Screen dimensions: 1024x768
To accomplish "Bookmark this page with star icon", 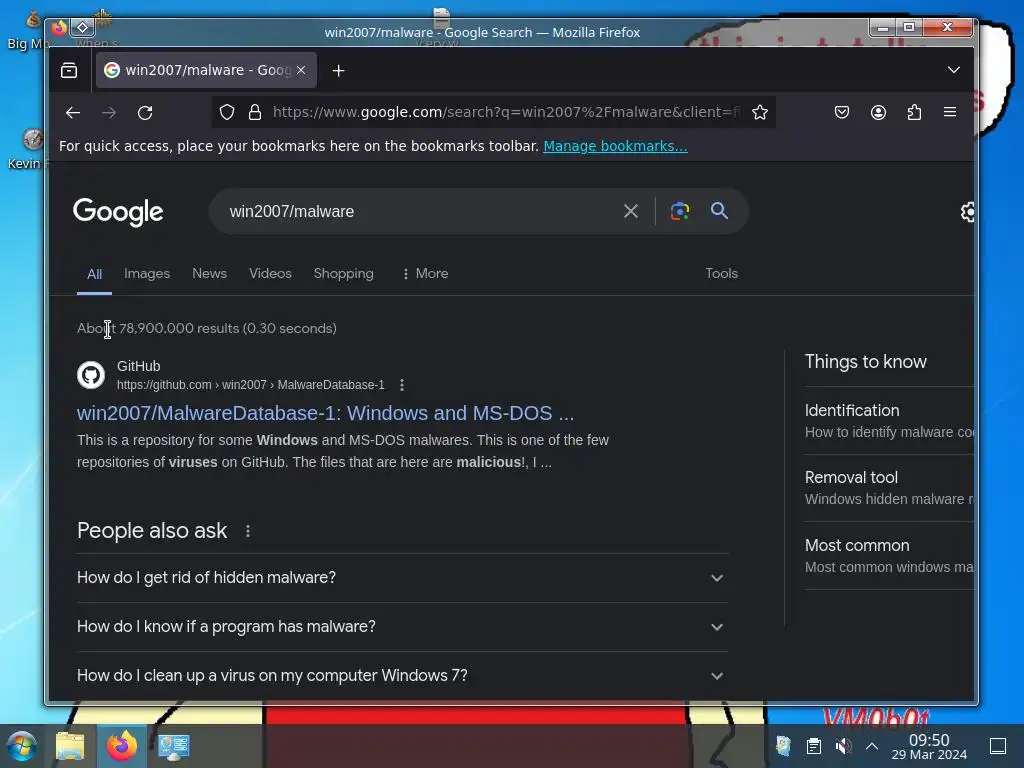I will (x=760, y=112).
